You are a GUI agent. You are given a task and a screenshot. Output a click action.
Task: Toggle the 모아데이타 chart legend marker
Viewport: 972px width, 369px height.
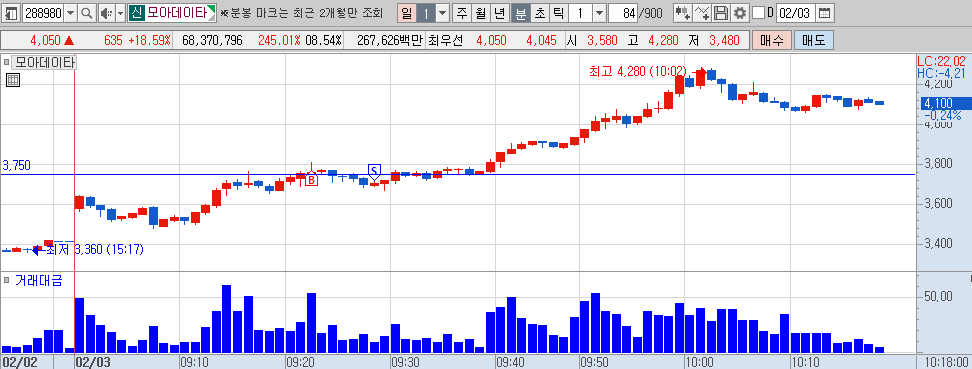coord(6,62)
